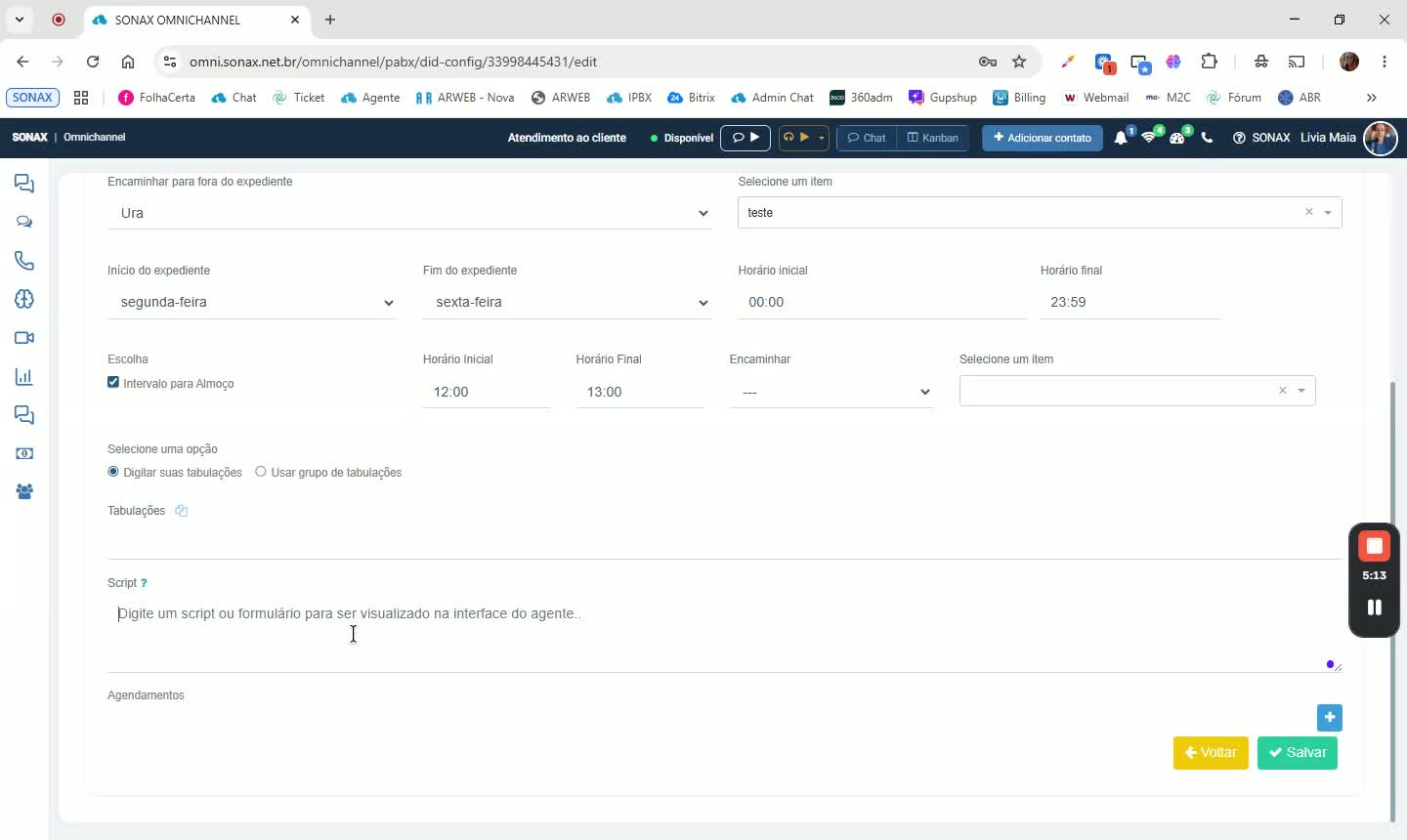Viewport: 1407px width, 840px height.
Task: Open the video camera sidebar icon
Action: click(24, 338)
